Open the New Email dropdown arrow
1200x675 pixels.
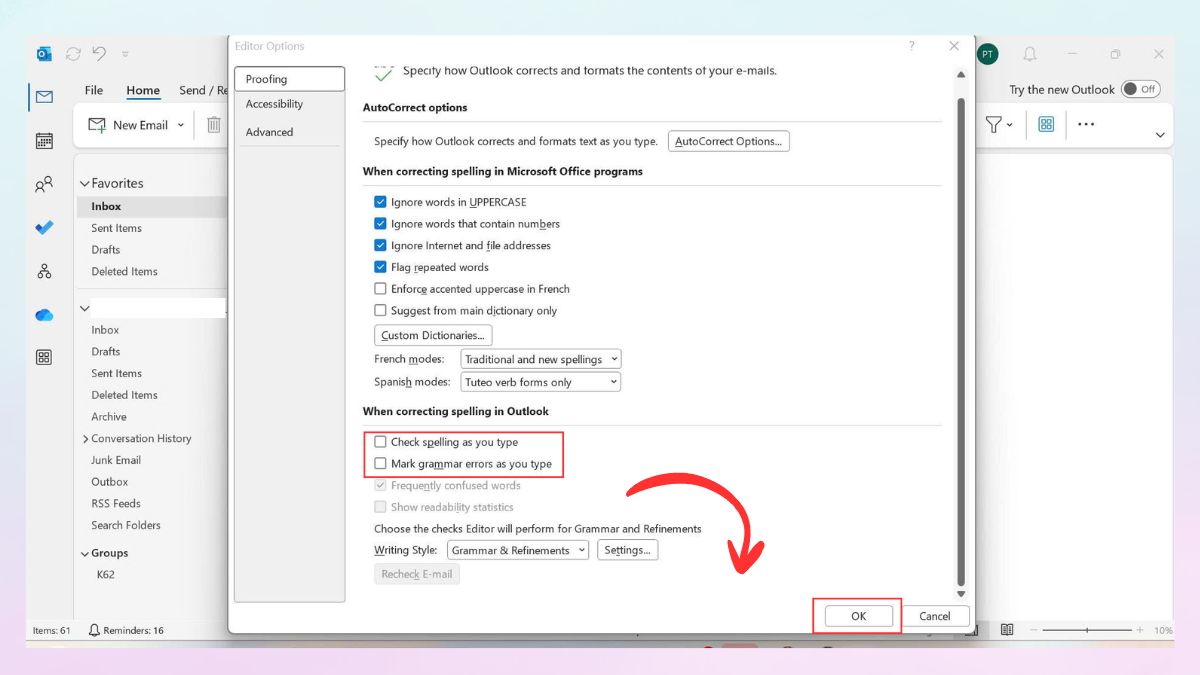tap(181, 125)
